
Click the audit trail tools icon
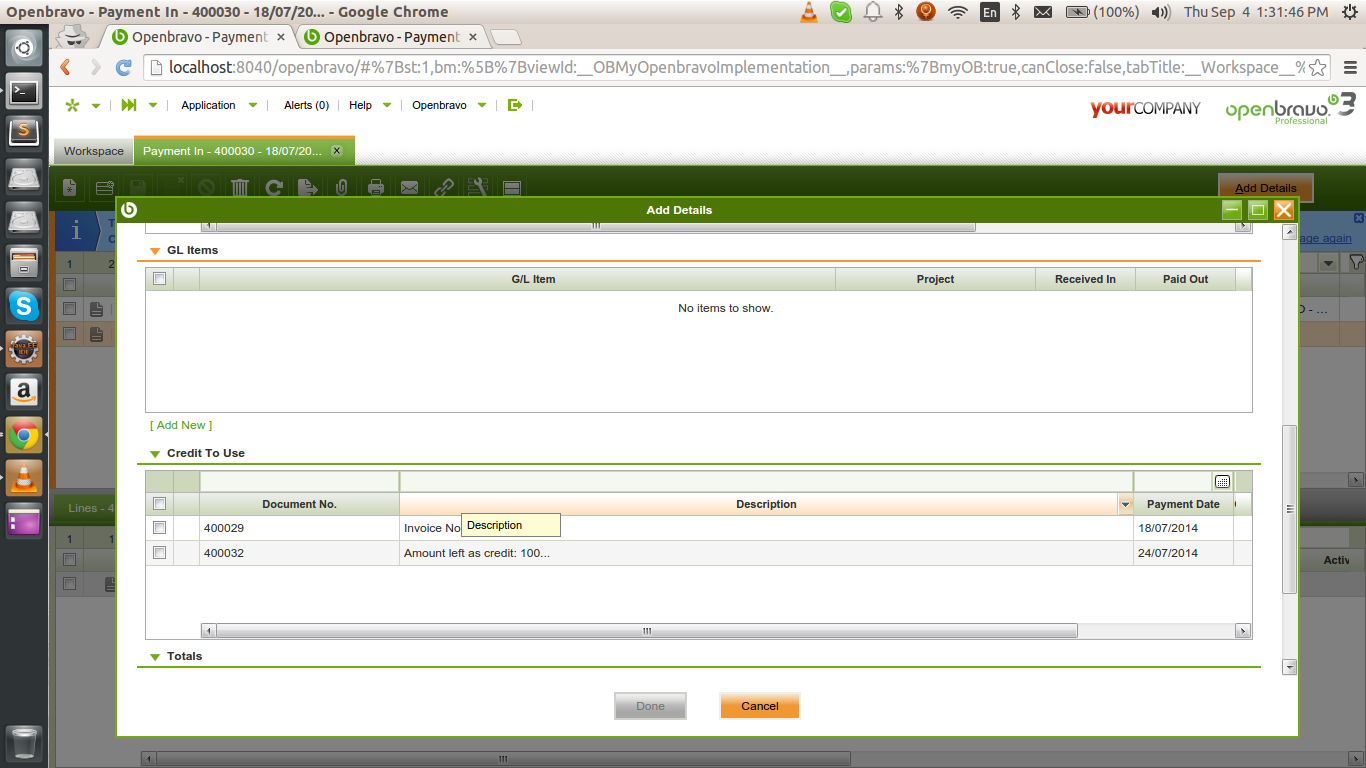tap(478, 187)
